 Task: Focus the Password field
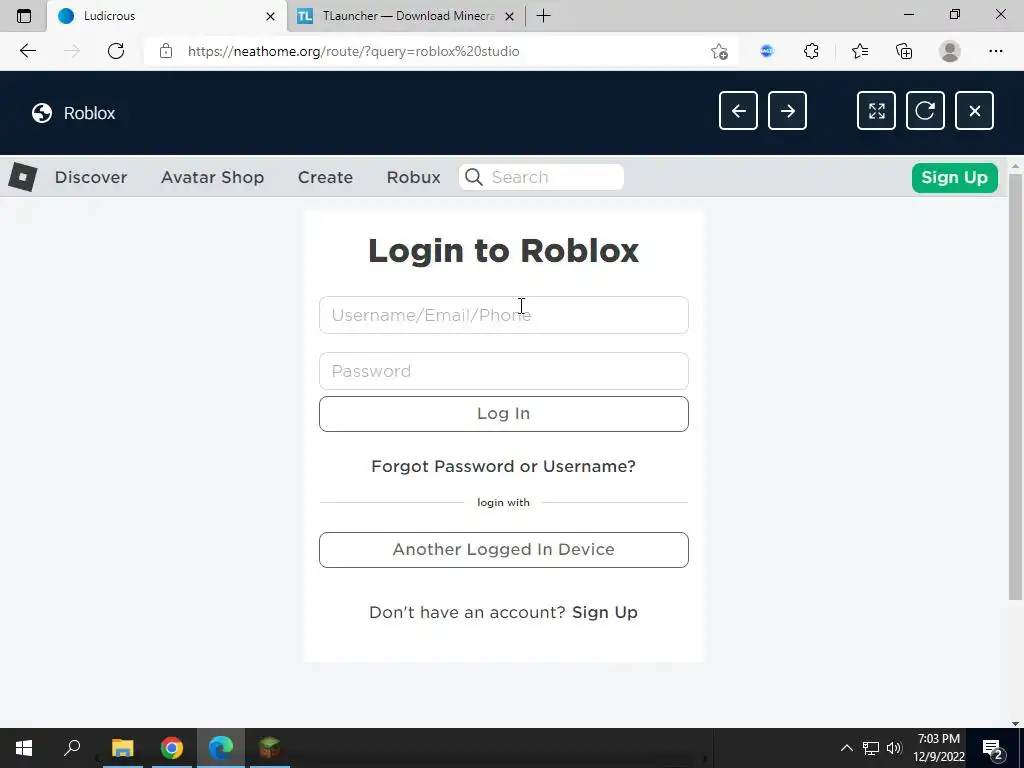coord(504,371)
